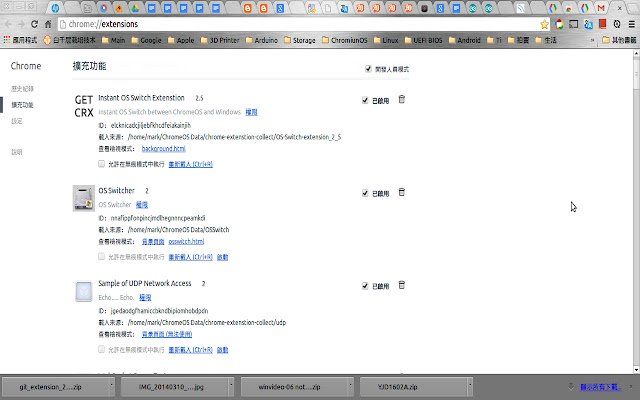Launch Sample of UDP Network Access via link
Image resolution: width=640 pixels, height=400 pixels.
click(222, 350)
